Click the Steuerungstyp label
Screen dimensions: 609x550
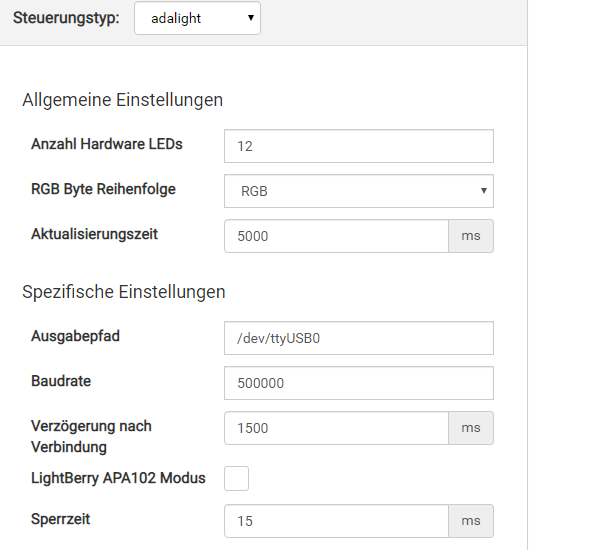tap(66, 18)
